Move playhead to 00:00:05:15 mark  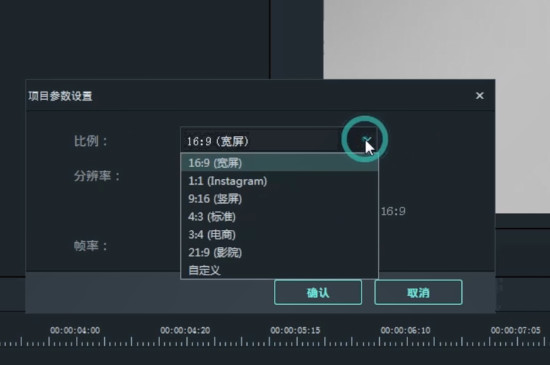[295, 330]
